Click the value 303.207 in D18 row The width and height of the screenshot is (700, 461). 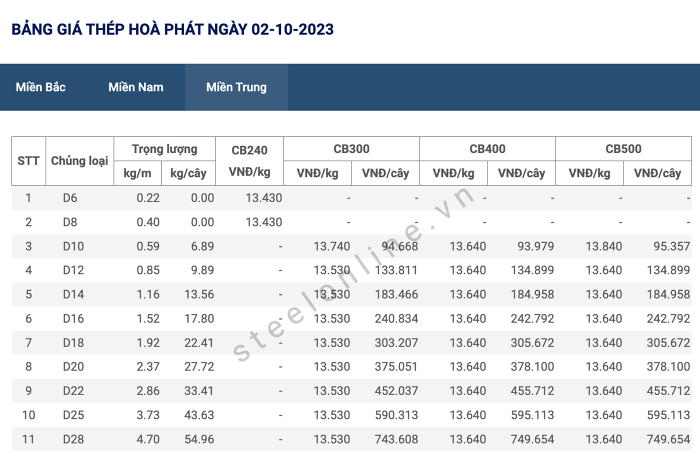click(396, 343)
